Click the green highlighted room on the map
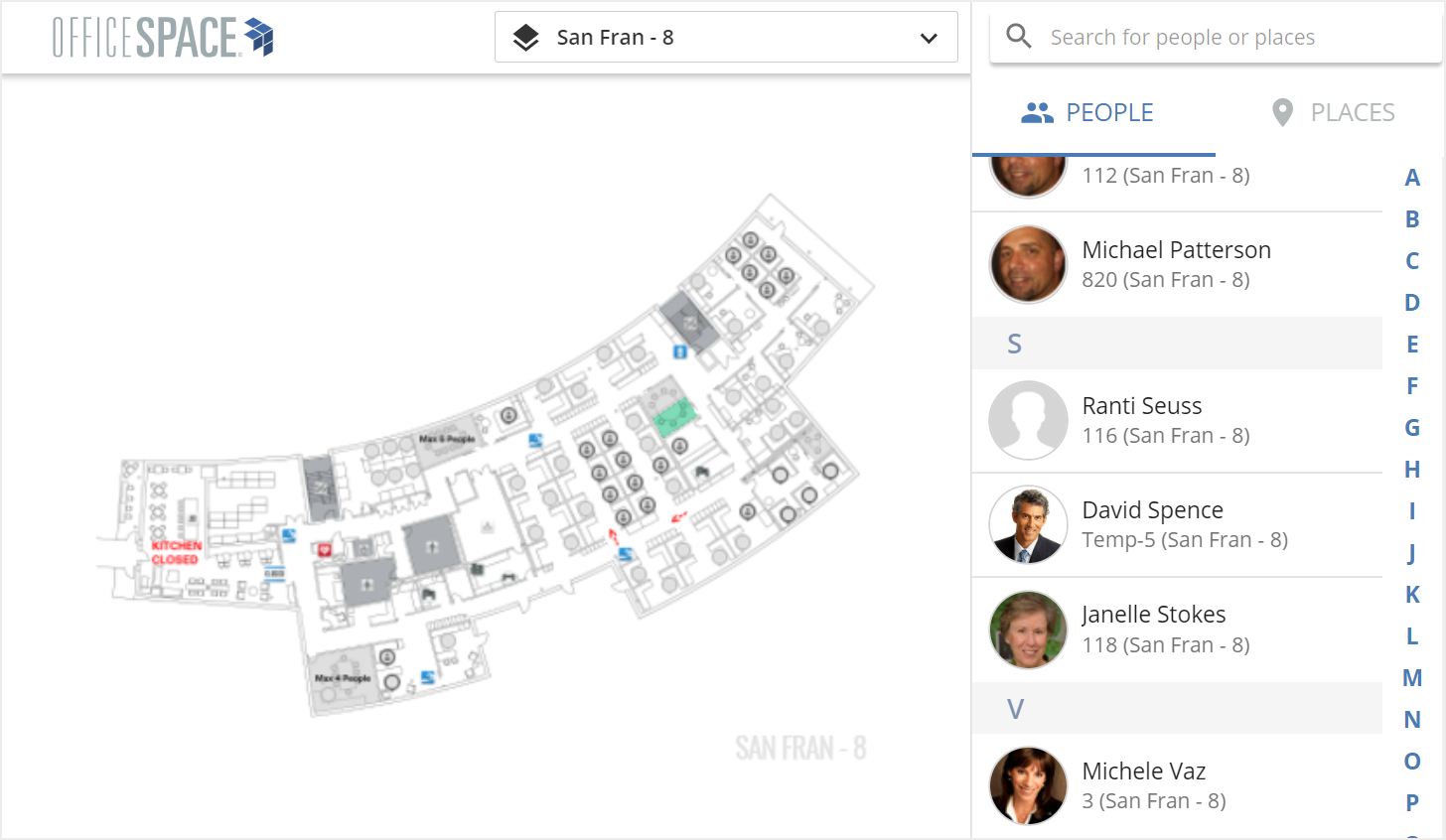This screenshot has height=840, width=1446. click(x=673, y=415)
